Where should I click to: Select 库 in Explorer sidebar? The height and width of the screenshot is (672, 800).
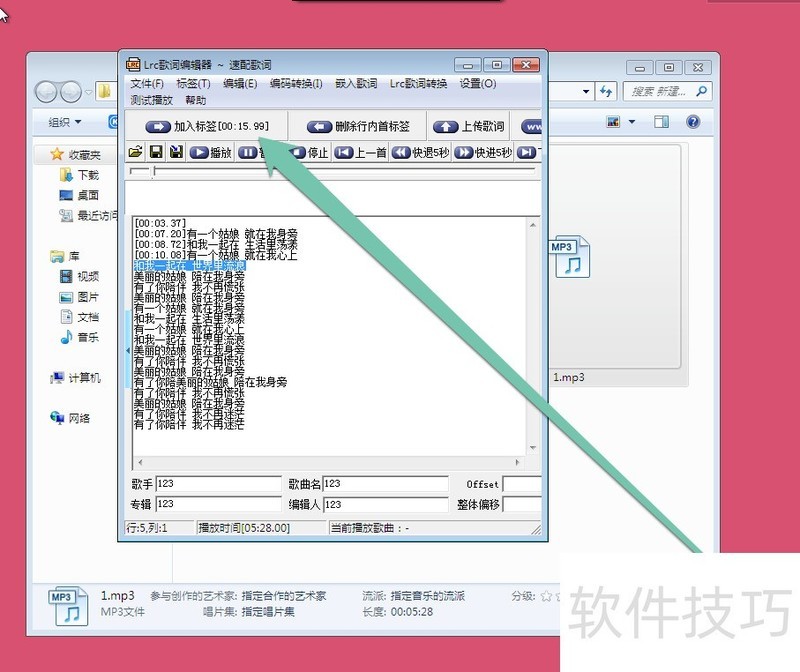point(65,256)
